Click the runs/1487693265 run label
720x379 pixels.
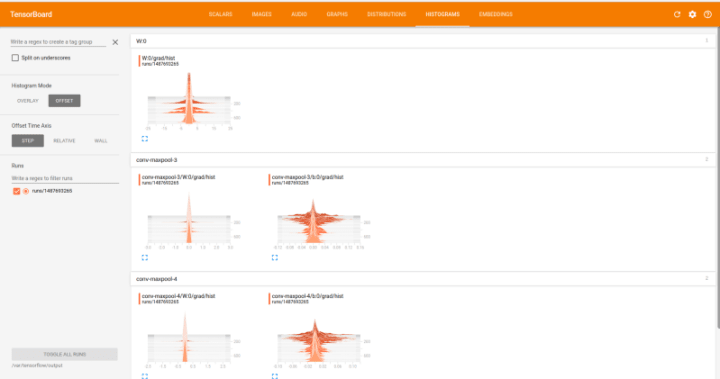point(52,191)
